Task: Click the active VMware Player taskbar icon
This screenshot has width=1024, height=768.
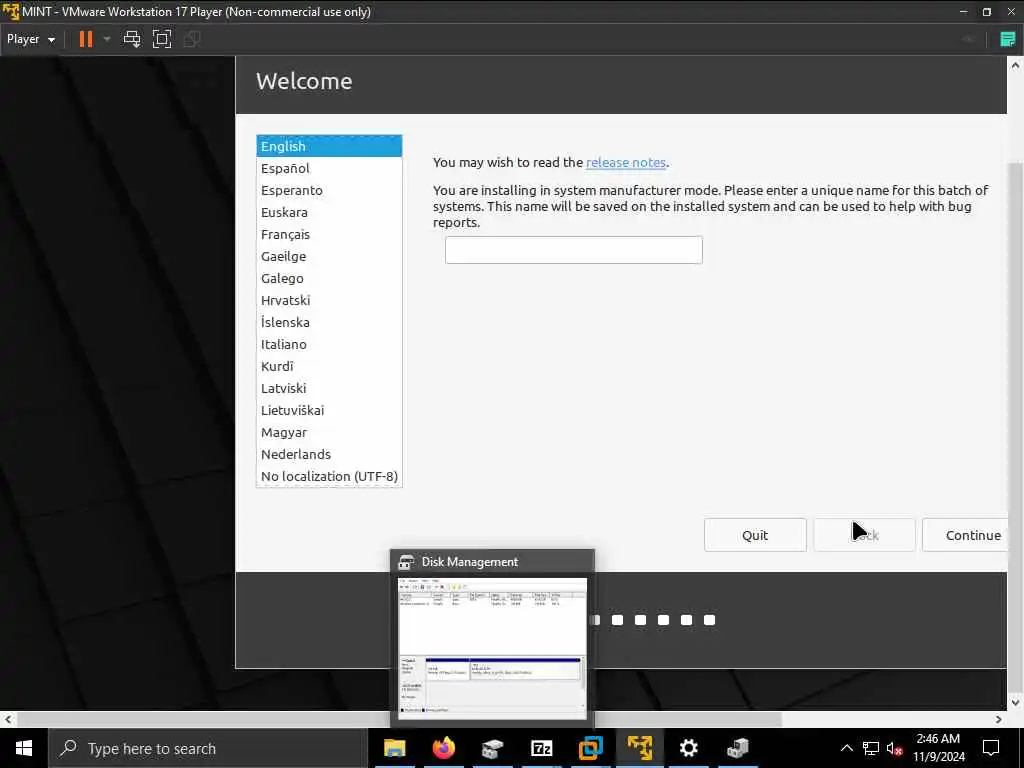Action: tap(639, 748)
